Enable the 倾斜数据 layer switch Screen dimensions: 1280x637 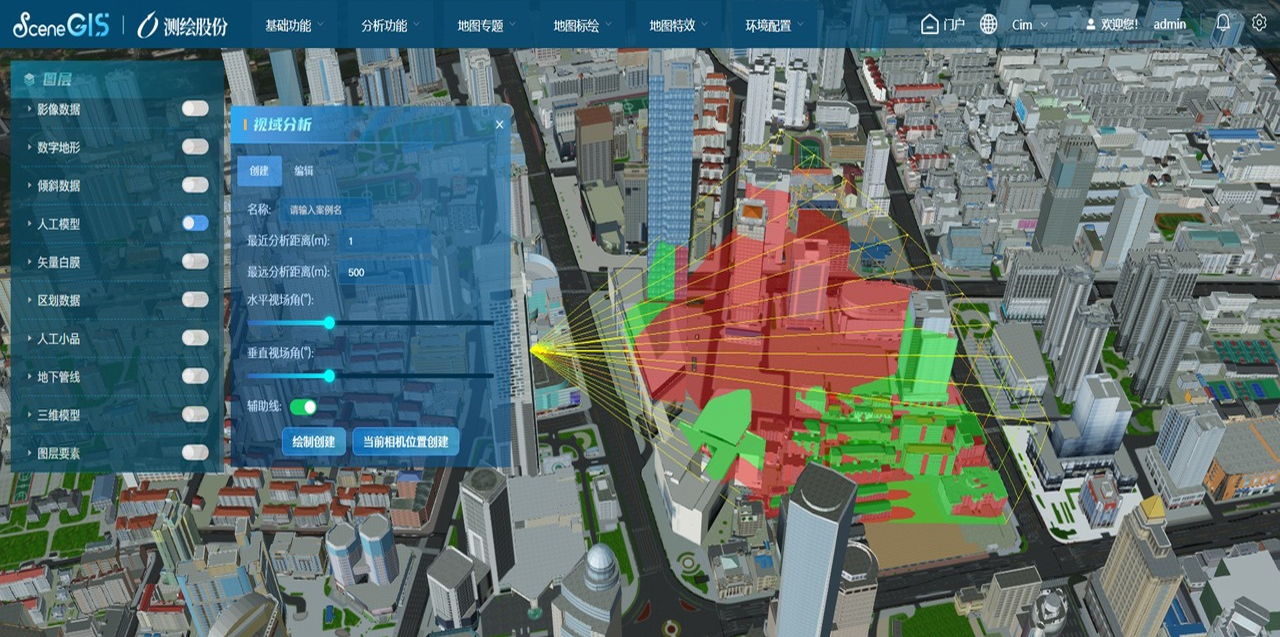click(195, 184)
